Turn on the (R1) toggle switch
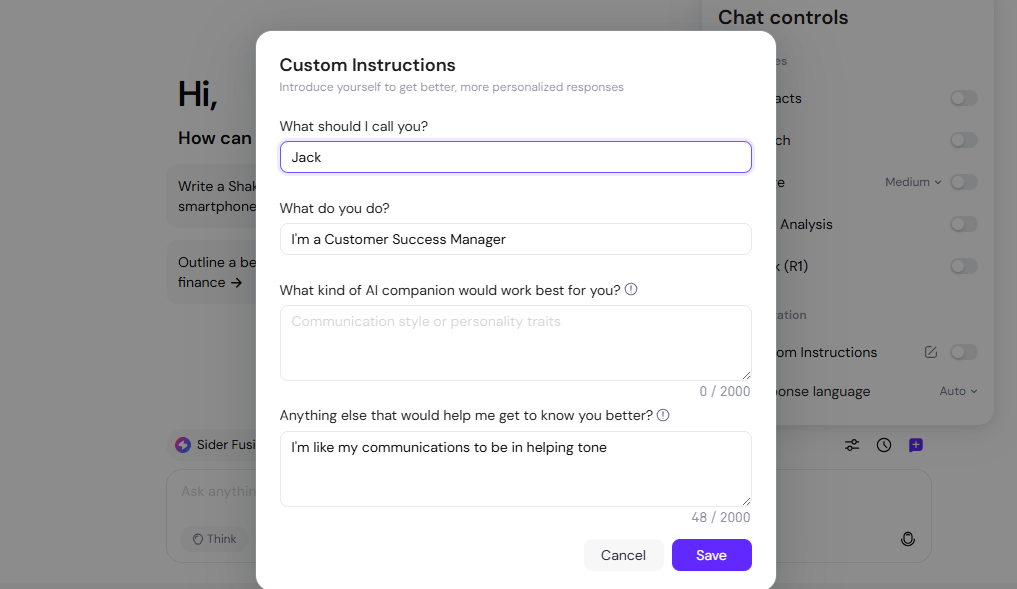This screenshot has height=589, width=1017. pos(964,266)
